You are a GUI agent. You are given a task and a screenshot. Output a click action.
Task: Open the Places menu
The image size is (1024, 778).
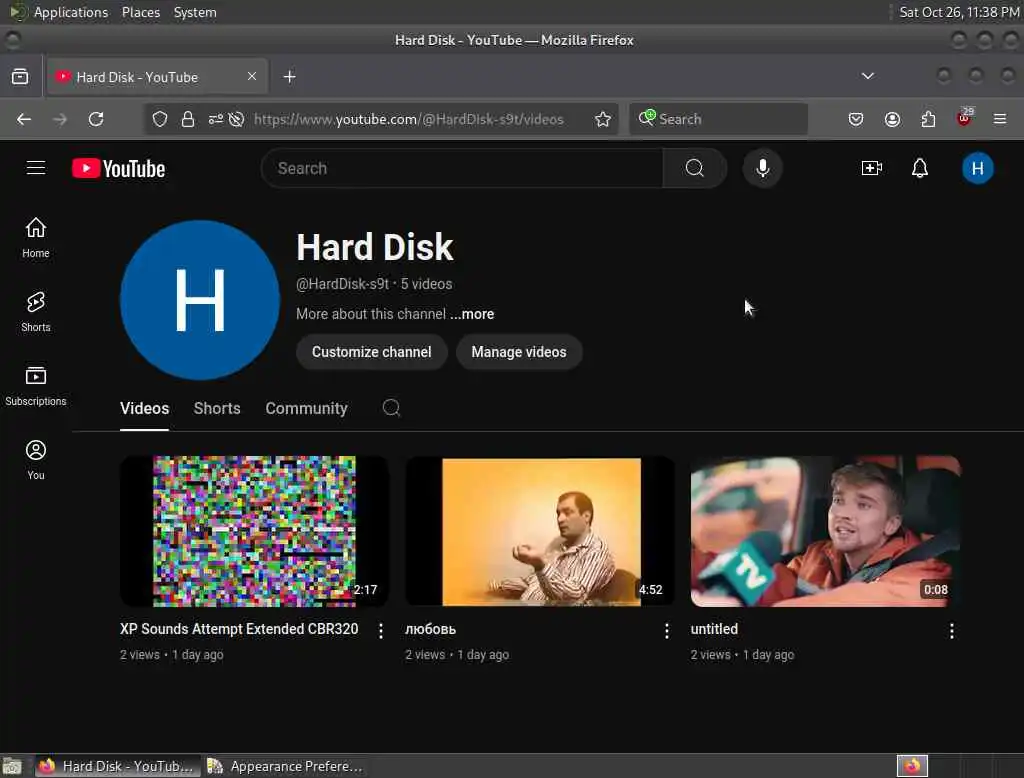coord(141,12)
